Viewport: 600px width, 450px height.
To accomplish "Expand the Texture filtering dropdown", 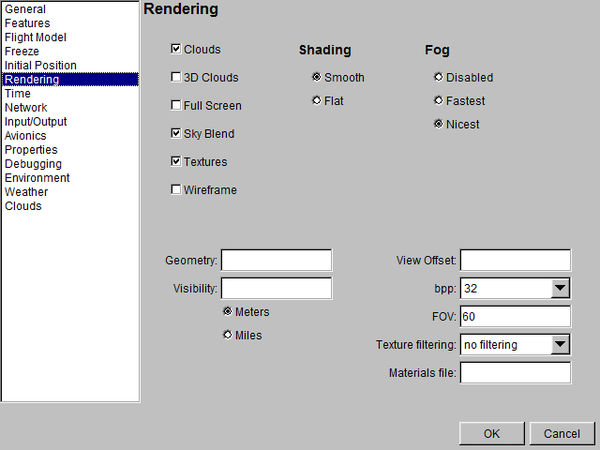I will tap(560, 345).
